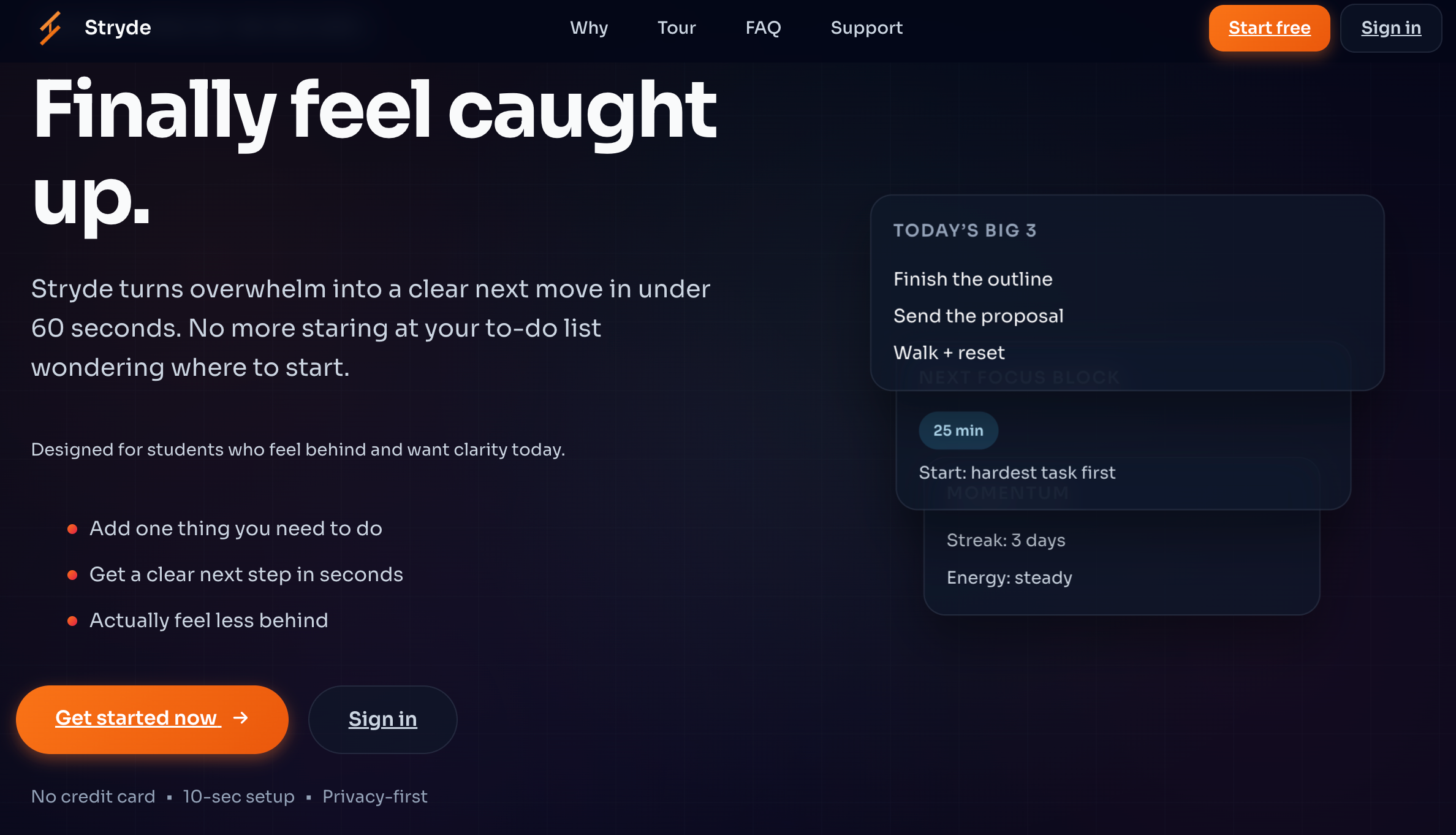Viewport: 1456px width, 835px height.
Task: Click the Get started now button
Action: [x=152, y=719]
